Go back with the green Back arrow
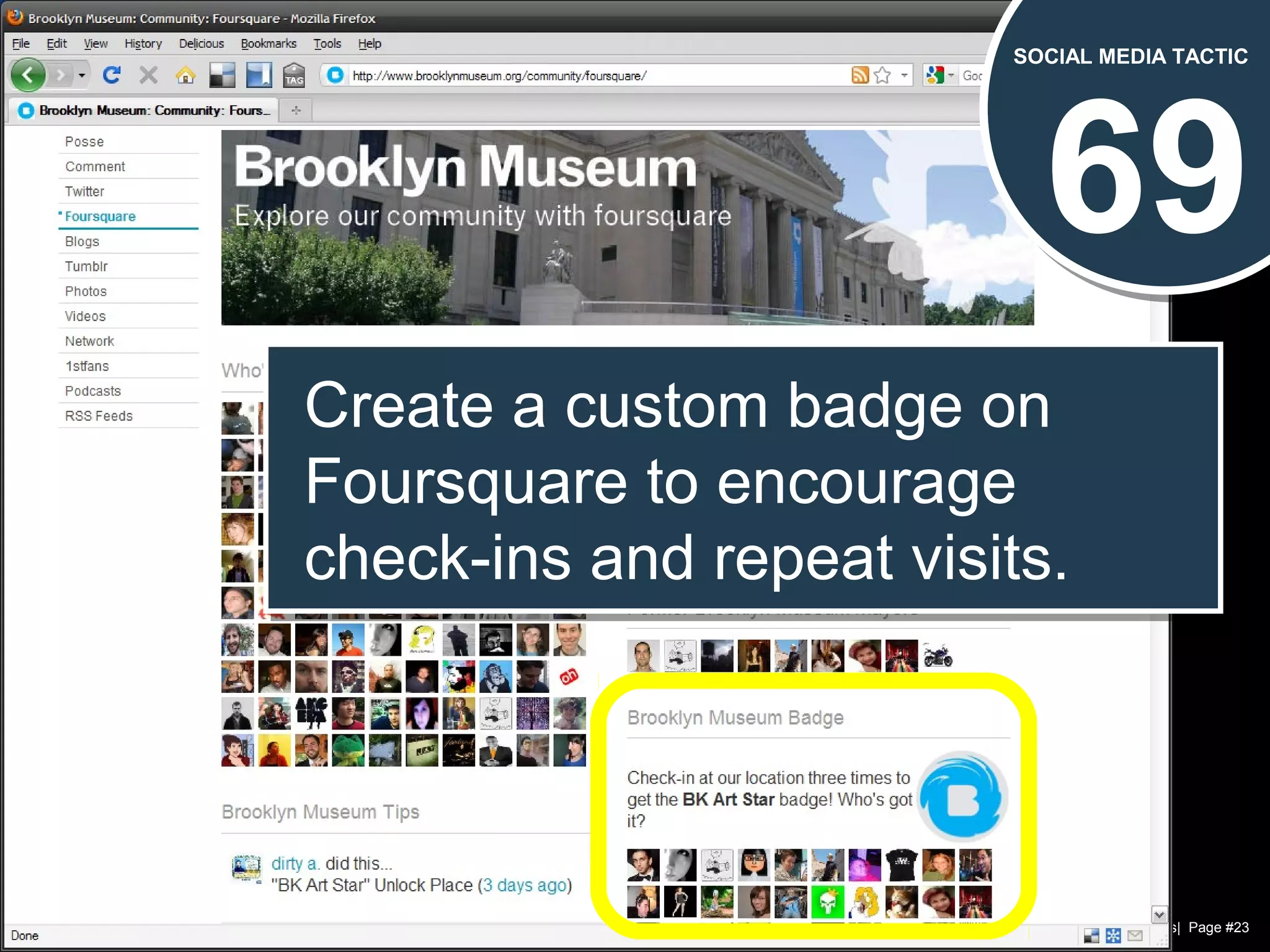Viewport: 1270px width, 952px height. pos(28,75)
